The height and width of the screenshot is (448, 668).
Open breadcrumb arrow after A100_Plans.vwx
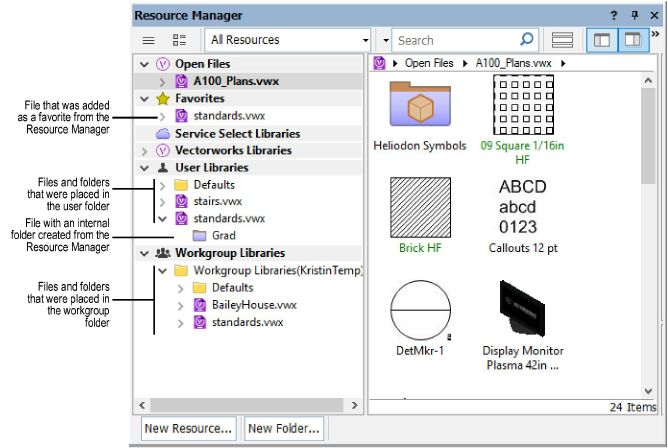tap(563, 63)
